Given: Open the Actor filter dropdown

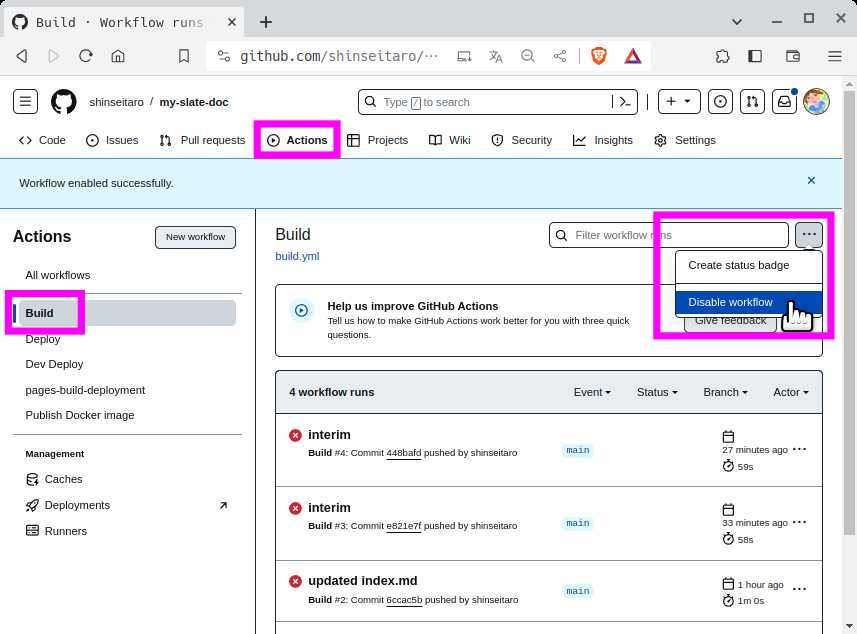Looking at the screenshot, I should tap(790, 392).
